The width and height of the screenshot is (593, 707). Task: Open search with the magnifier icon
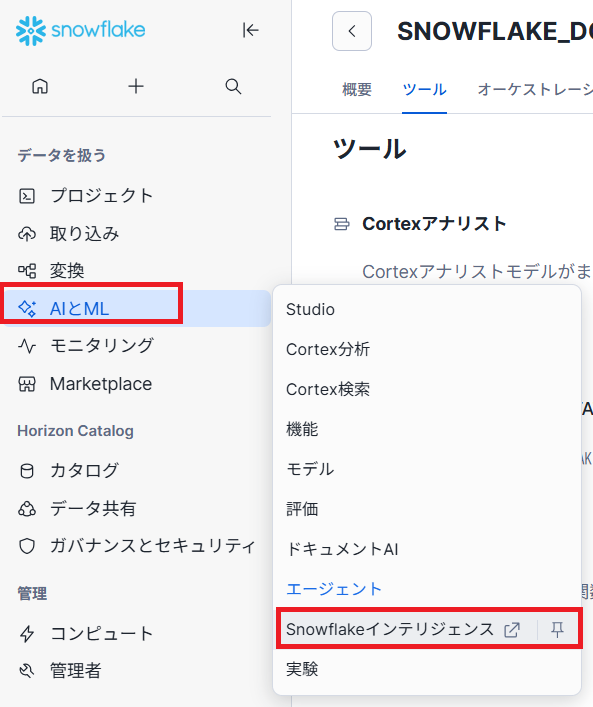[x=233, y=86]
